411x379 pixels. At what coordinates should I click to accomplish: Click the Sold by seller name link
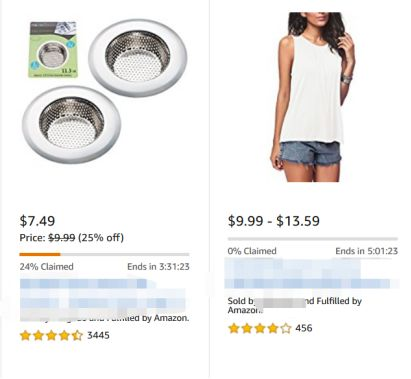tap(280, 303)
